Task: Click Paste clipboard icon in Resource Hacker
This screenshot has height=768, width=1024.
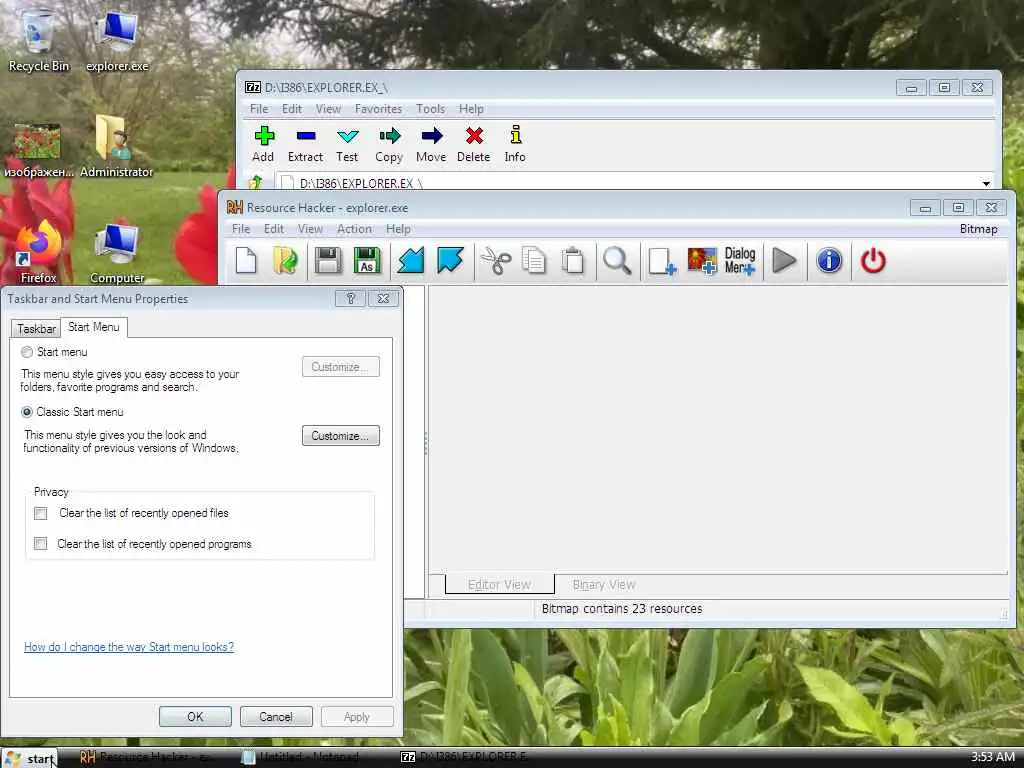Action: pos(573,261)
